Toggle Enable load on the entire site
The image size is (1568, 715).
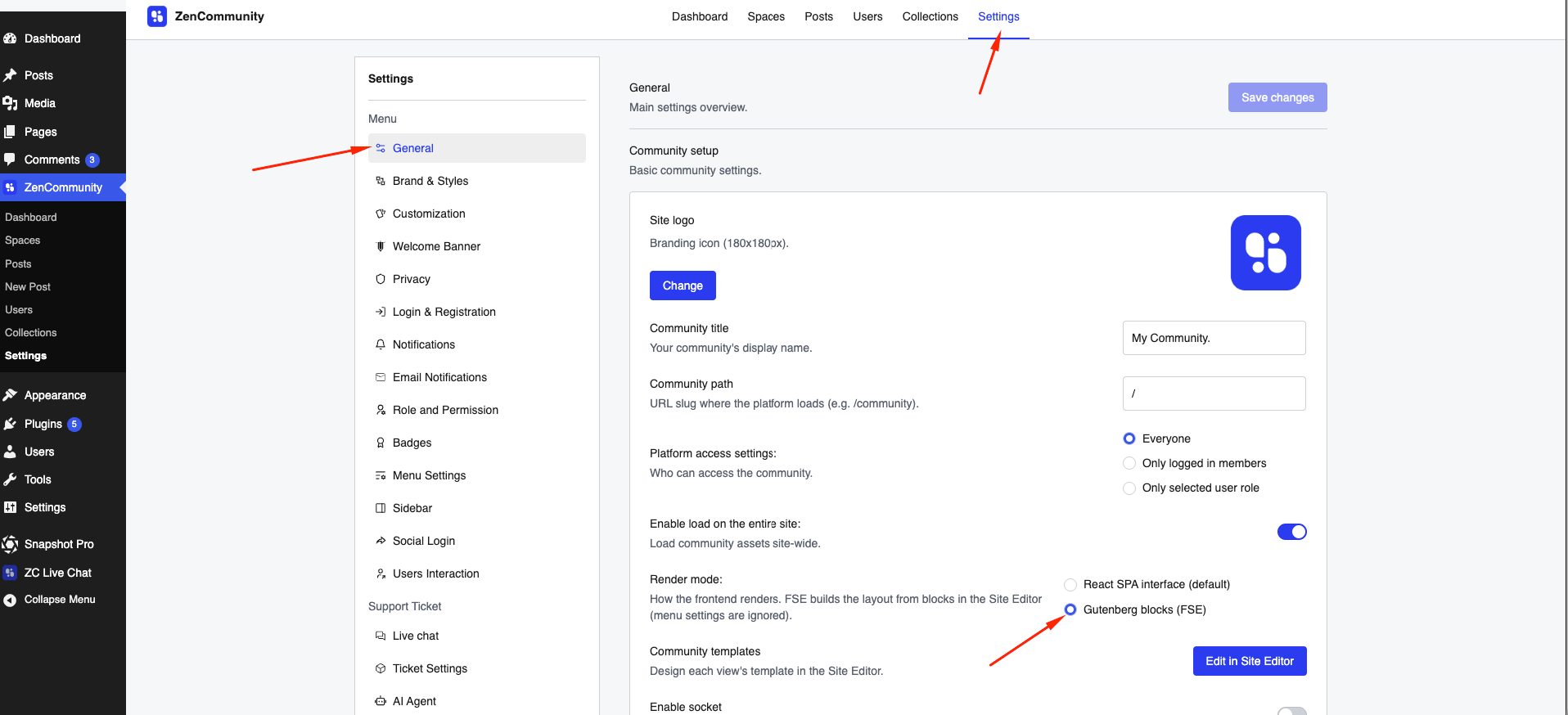[1292, 532]
